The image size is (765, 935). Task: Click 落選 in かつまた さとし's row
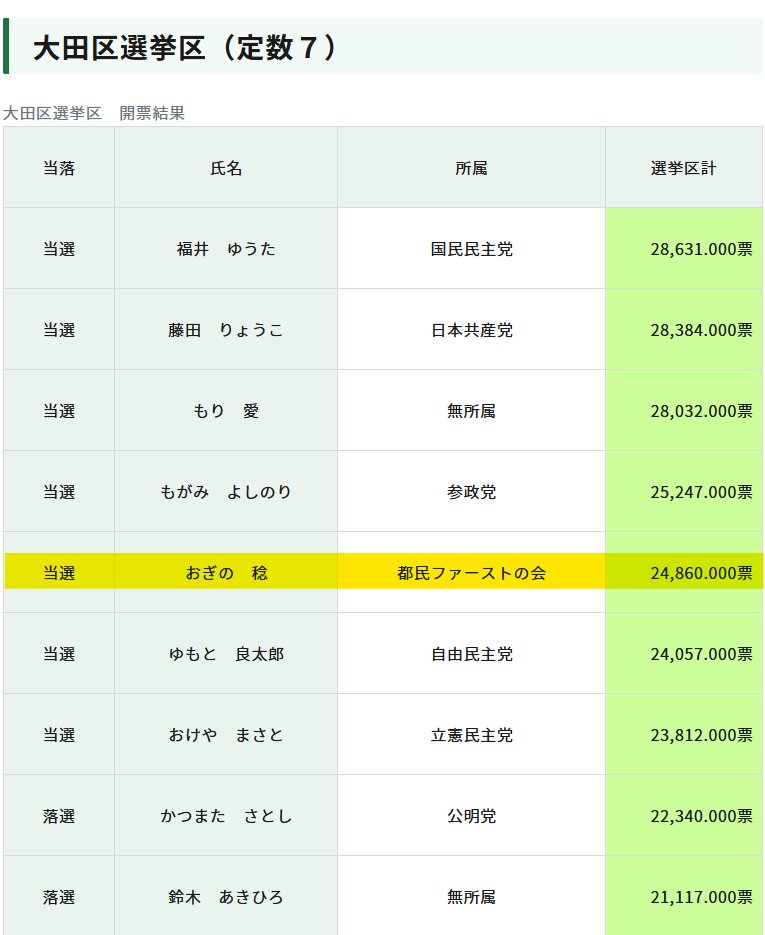59,816
